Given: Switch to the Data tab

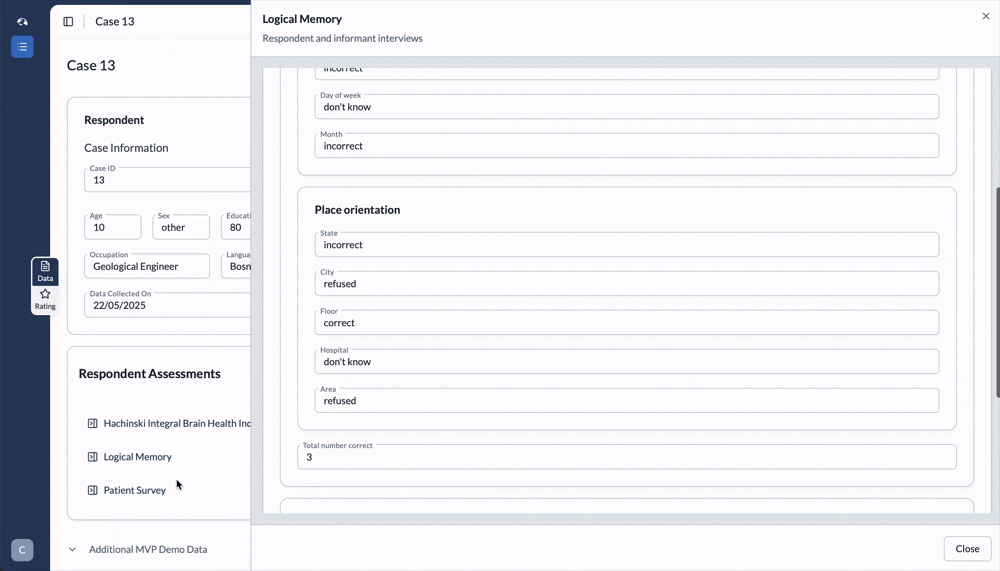Looking at the screenshot, I should [45, 271].
